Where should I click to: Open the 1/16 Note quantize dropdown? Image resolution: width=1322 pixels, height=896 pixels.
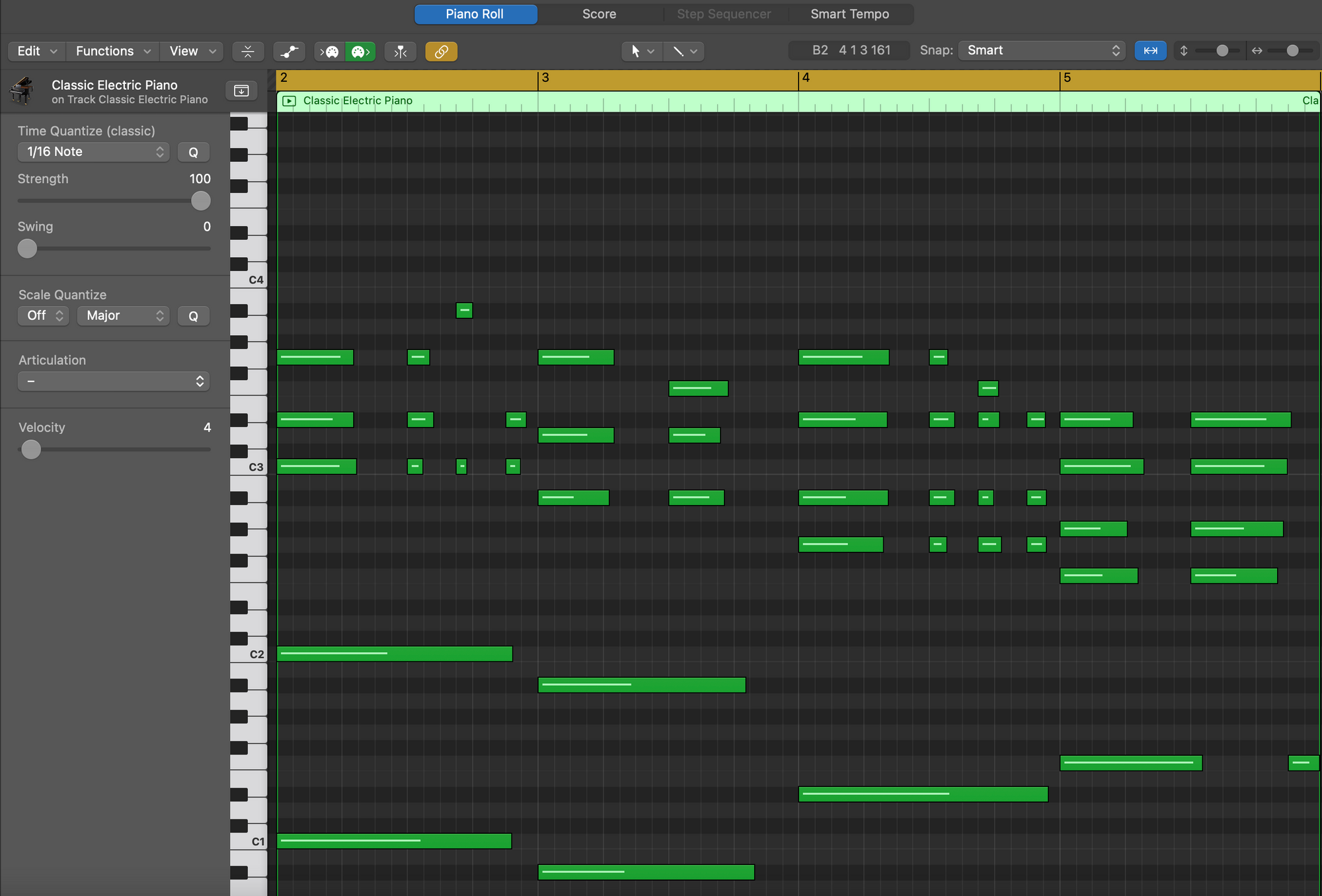tap(93, 152)
